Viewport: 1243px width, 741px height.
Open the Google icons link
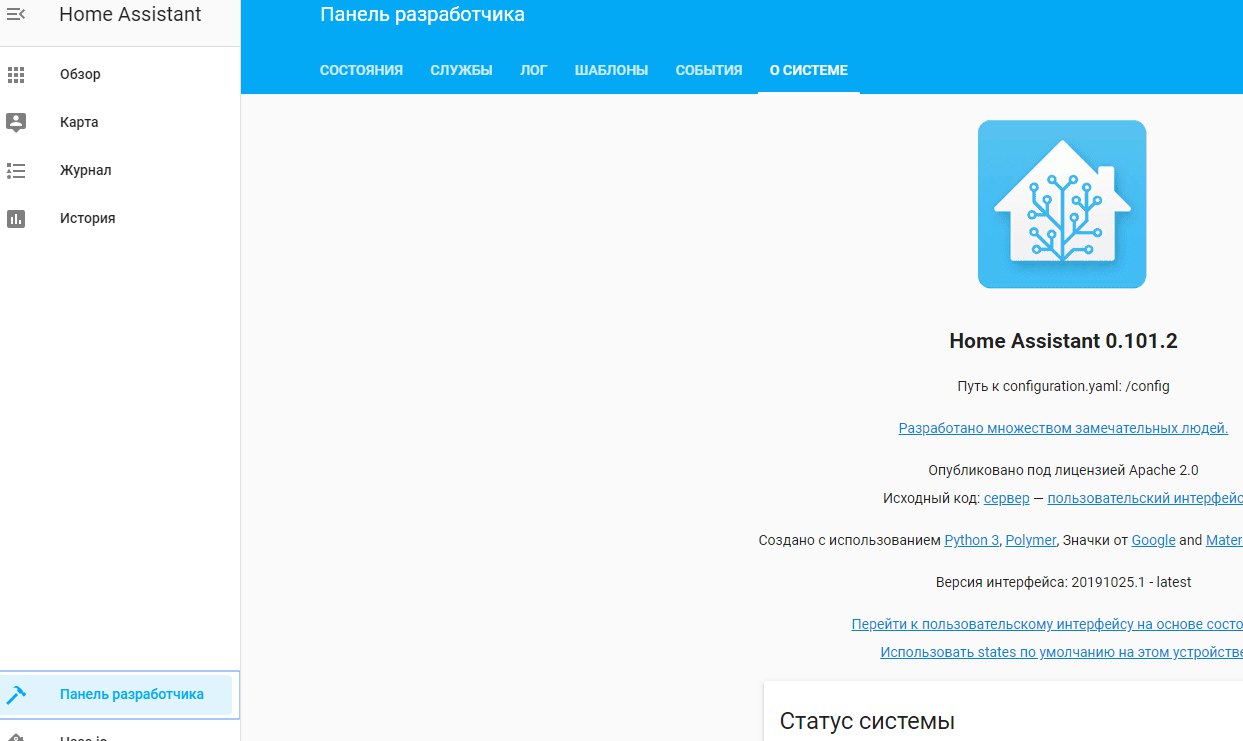pyautogui.click(x=1153, y=540)
